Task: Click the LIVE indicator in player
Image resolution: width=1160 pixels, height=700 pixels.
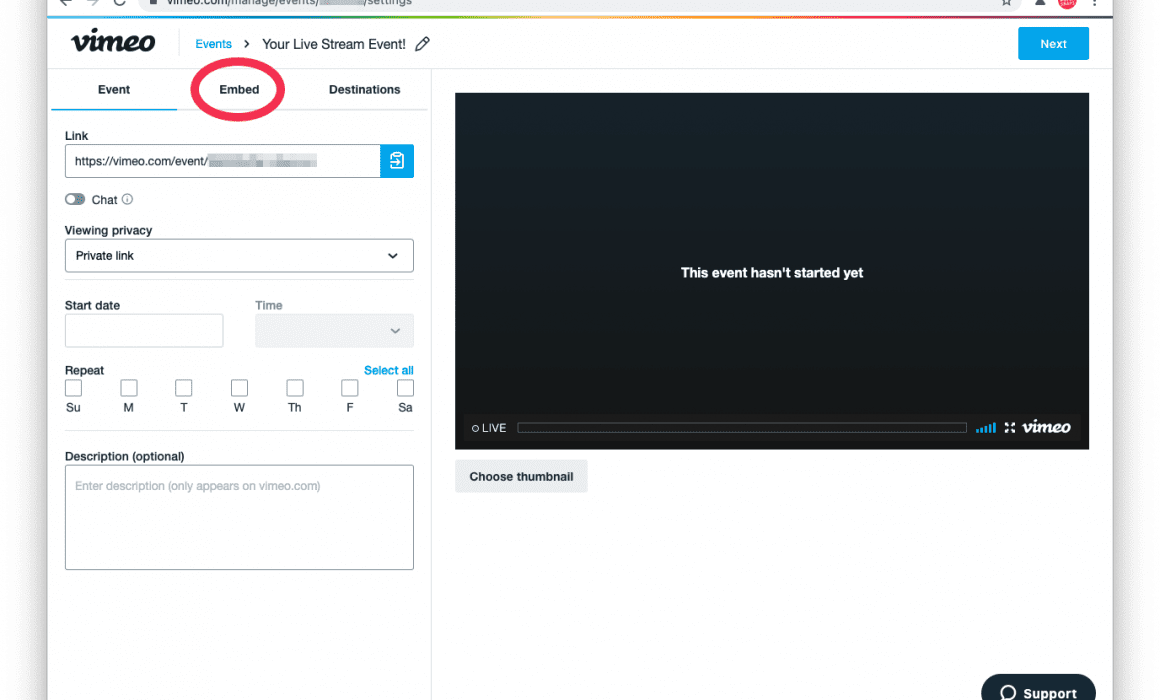Action: (489, 428)
